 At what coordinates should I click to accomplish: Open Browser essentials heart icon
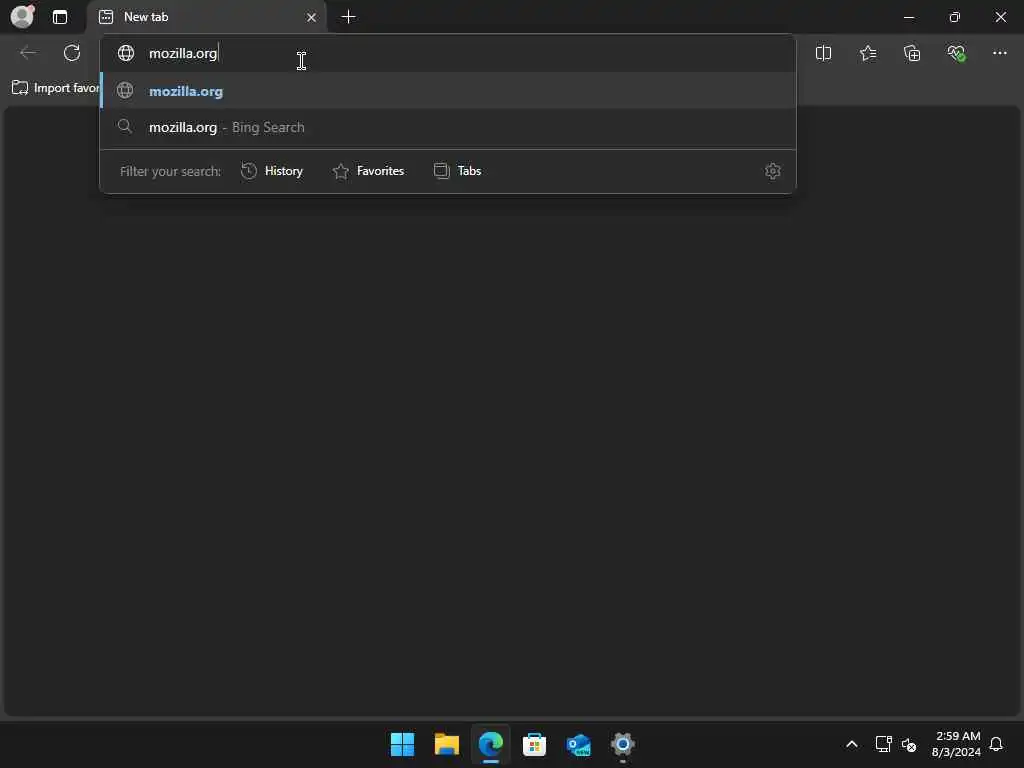click(x=957, y=53)
